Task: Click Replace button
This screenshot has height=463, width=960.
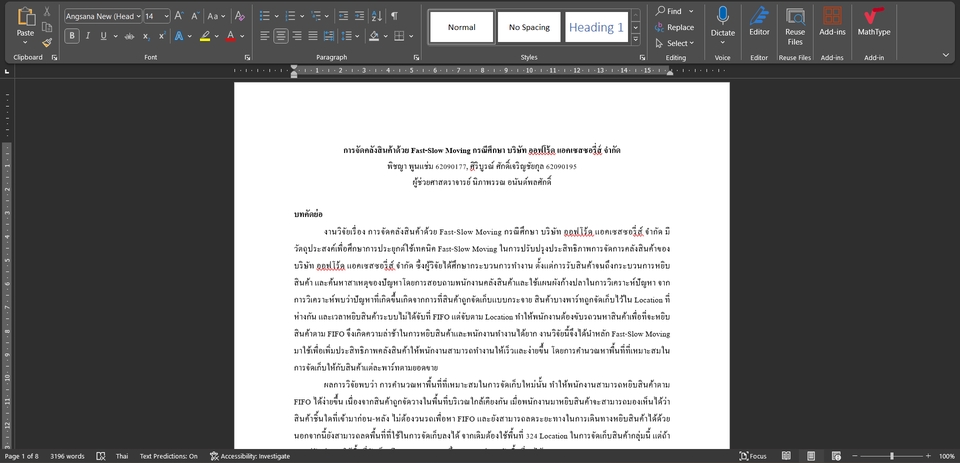Action: [x=675, y=27]
